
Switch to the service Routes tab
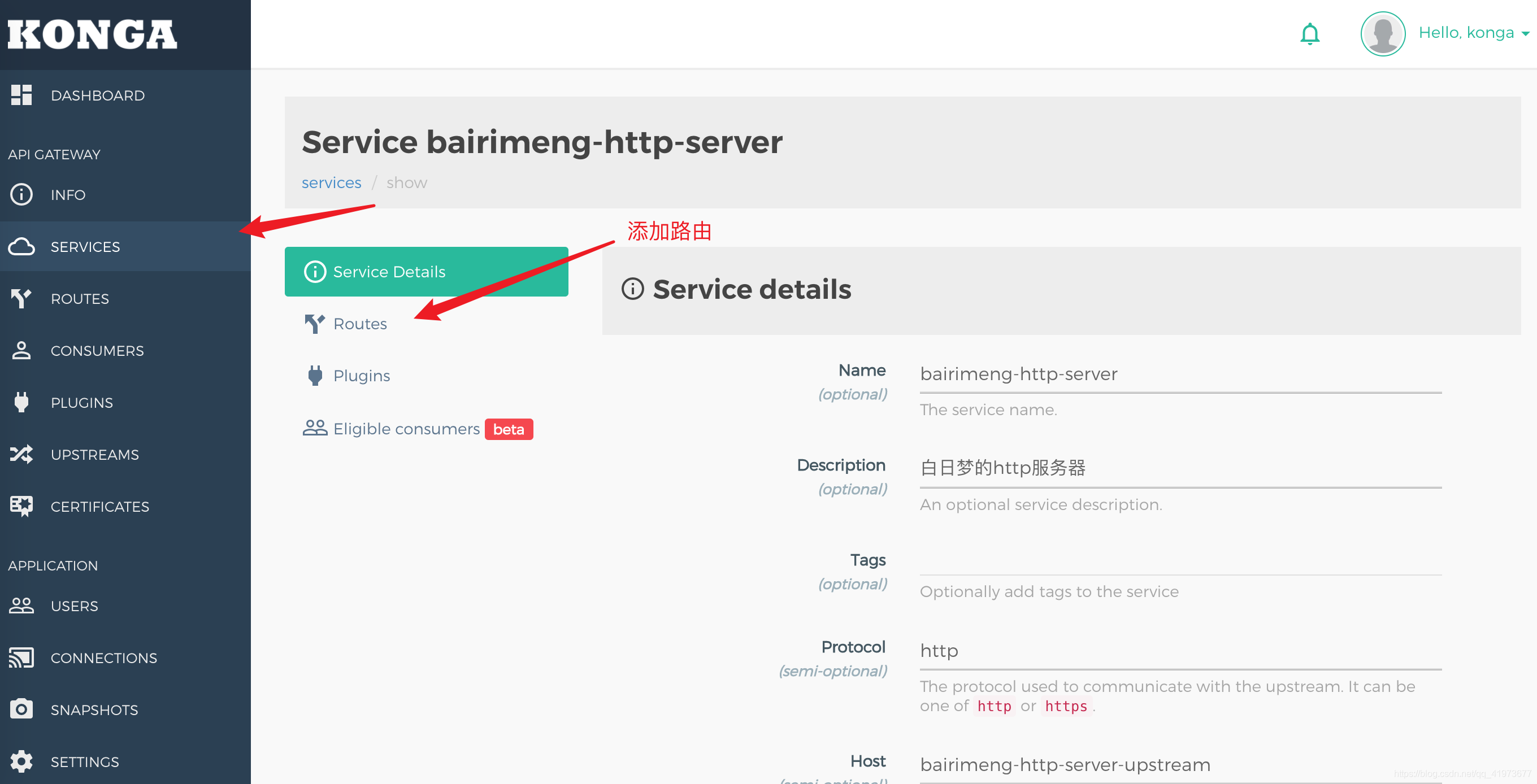pyautogui.click(x=360, y=324)
